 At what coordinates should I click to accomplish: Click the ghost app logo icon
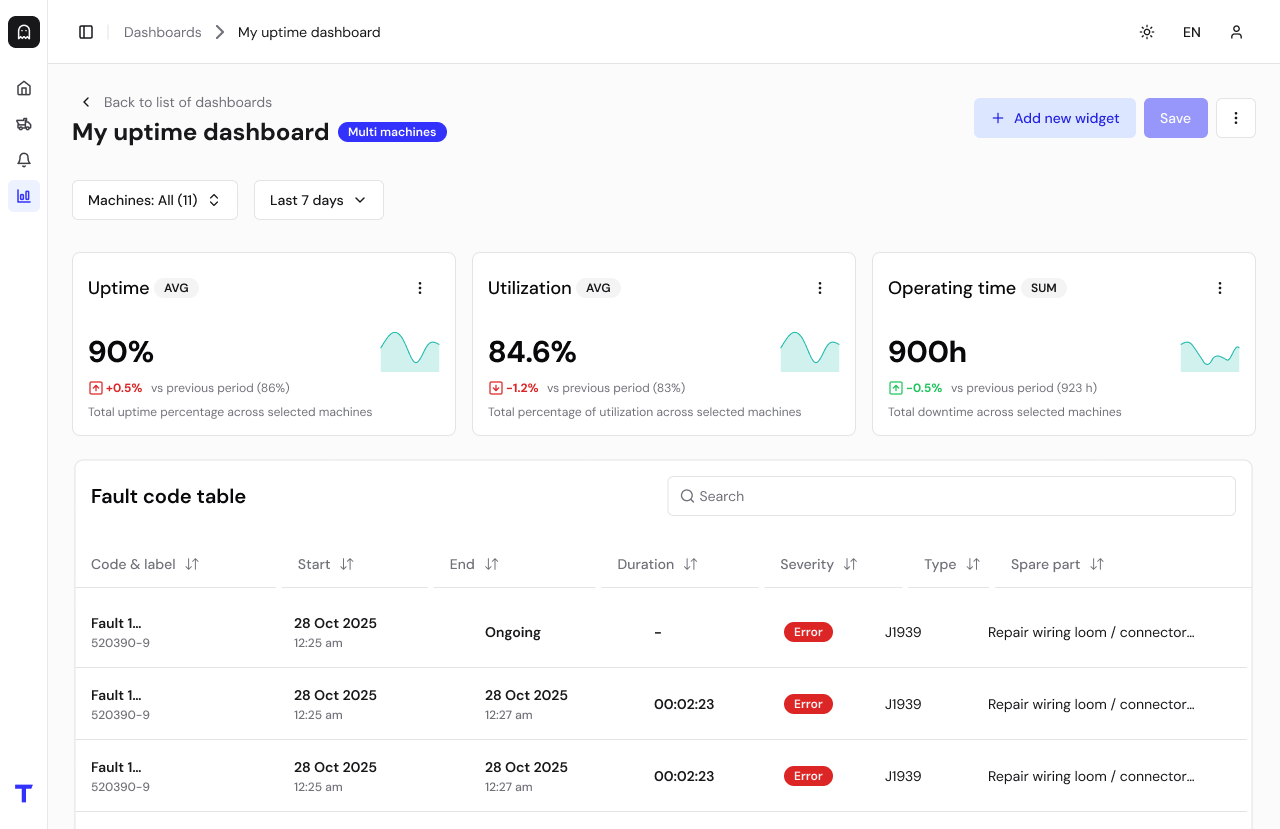pyautogui.click(x=23, y=31)
